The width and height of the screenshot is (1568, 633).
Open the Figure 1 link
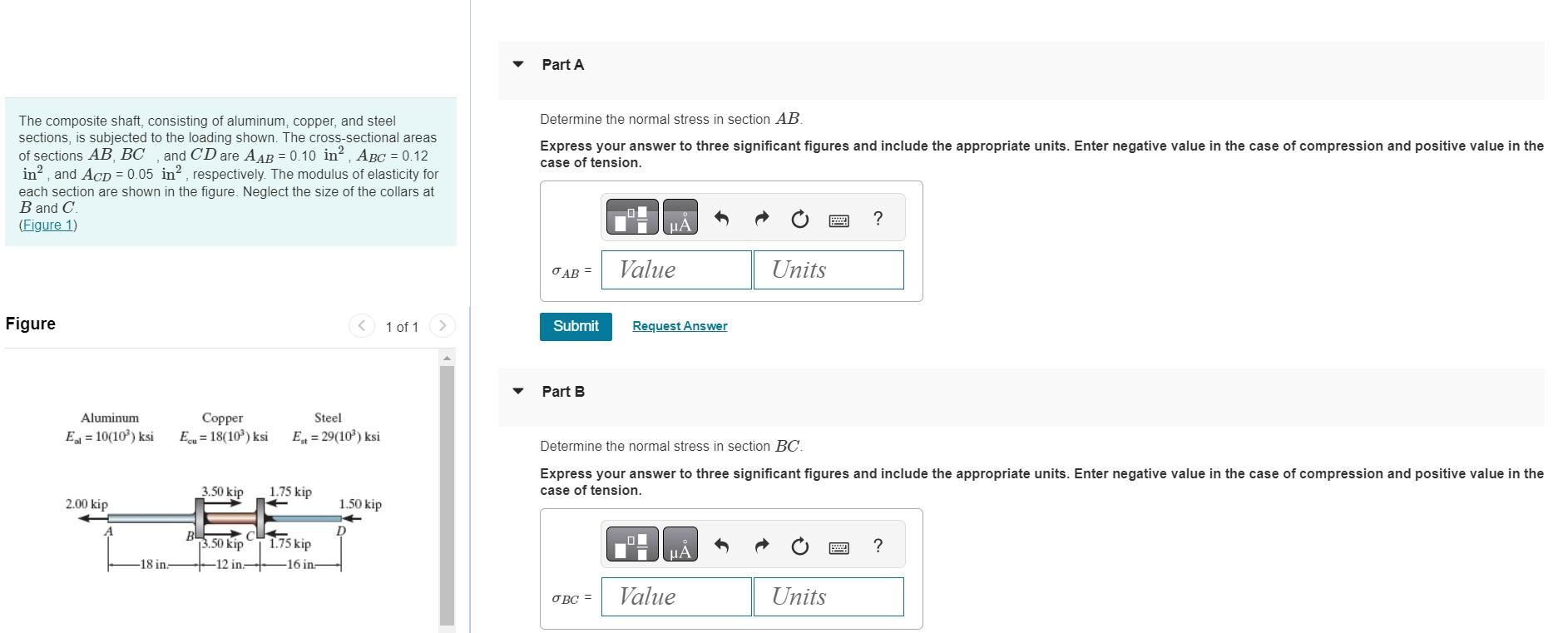point(46,225)
